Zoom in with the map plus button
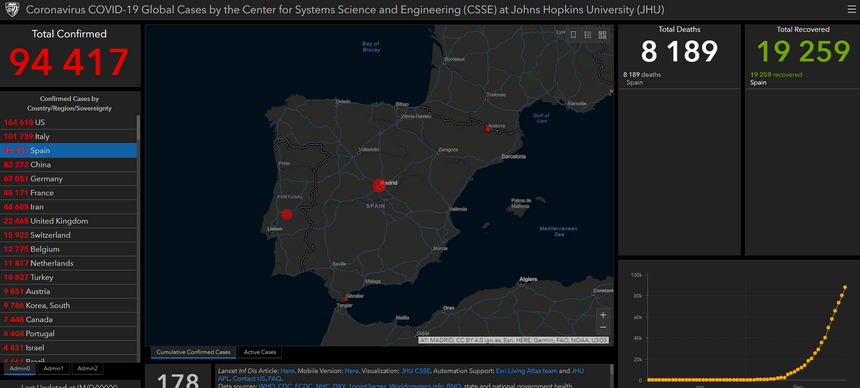This screenshot has width=860, height=388. (x=603, y=315)
